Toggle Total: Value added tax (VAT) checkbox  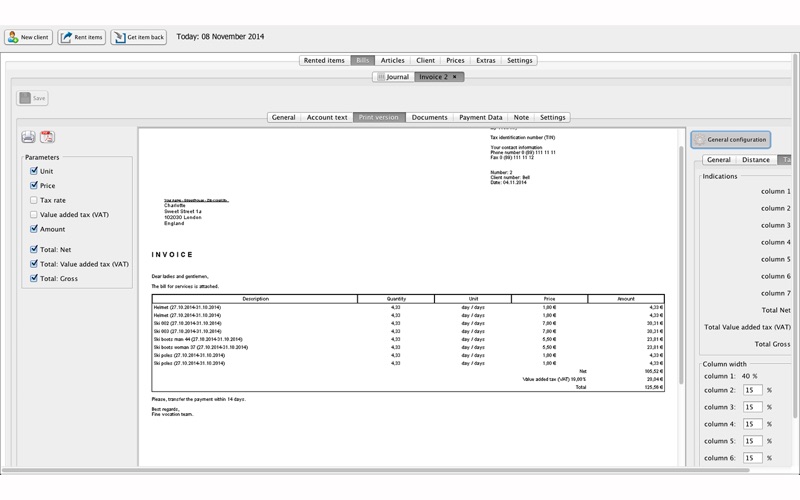point(34,264)
